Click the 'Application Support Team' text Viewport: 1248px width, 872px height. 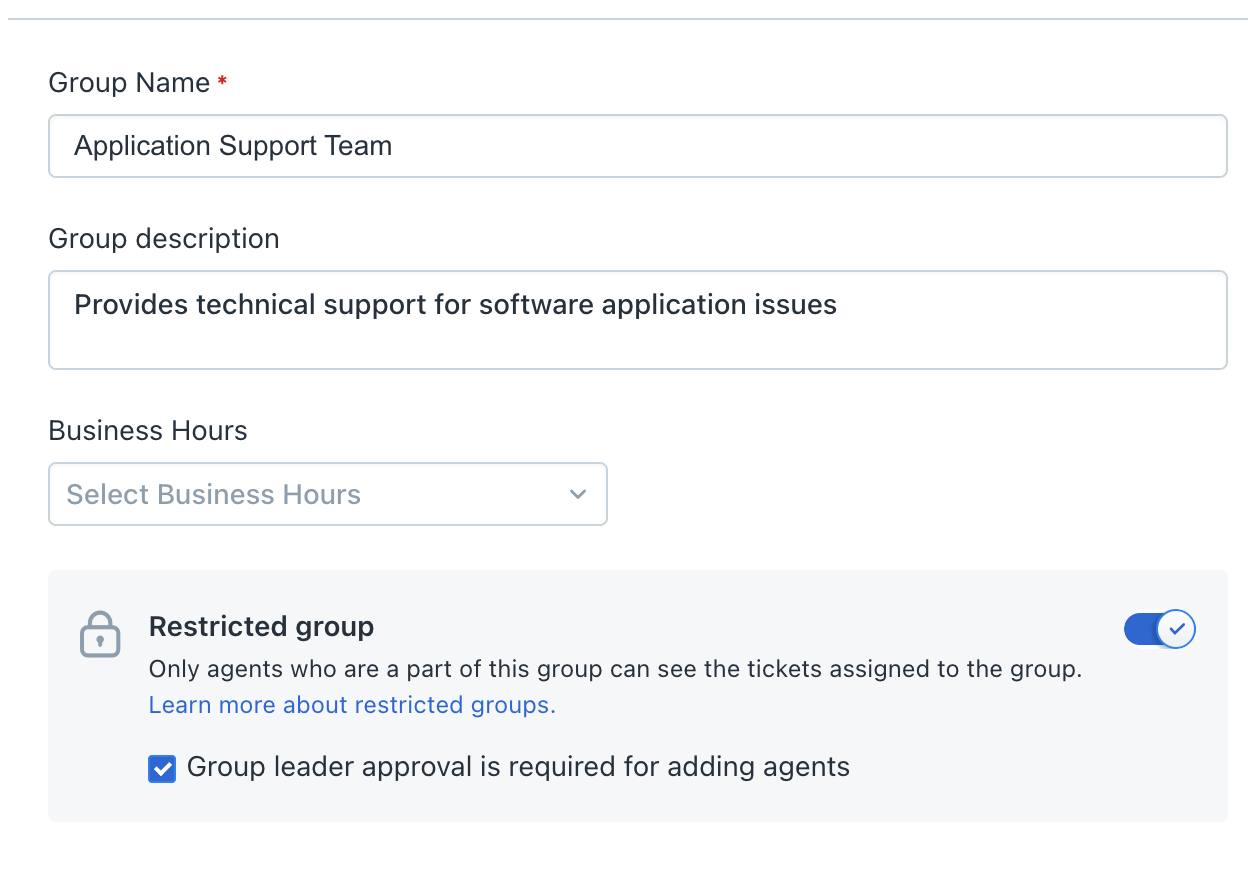233,146
